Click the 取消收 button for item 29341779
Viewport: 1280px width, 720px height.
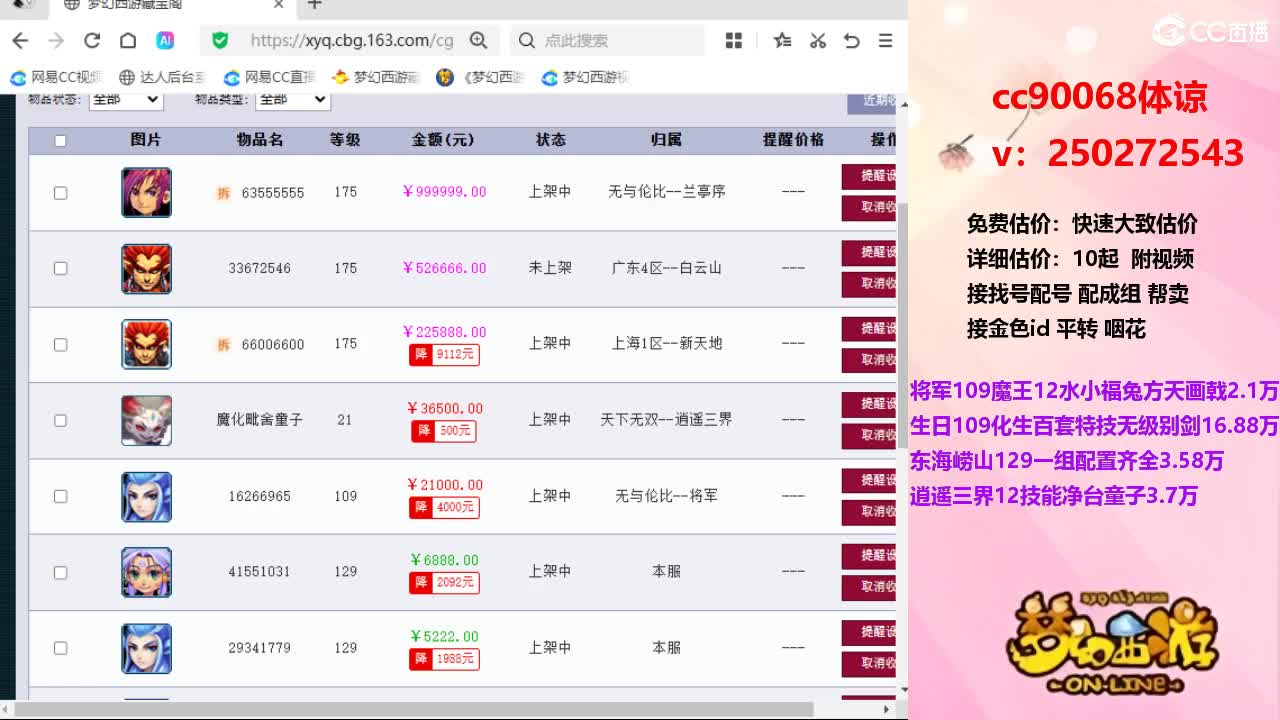tap(868, 663)
